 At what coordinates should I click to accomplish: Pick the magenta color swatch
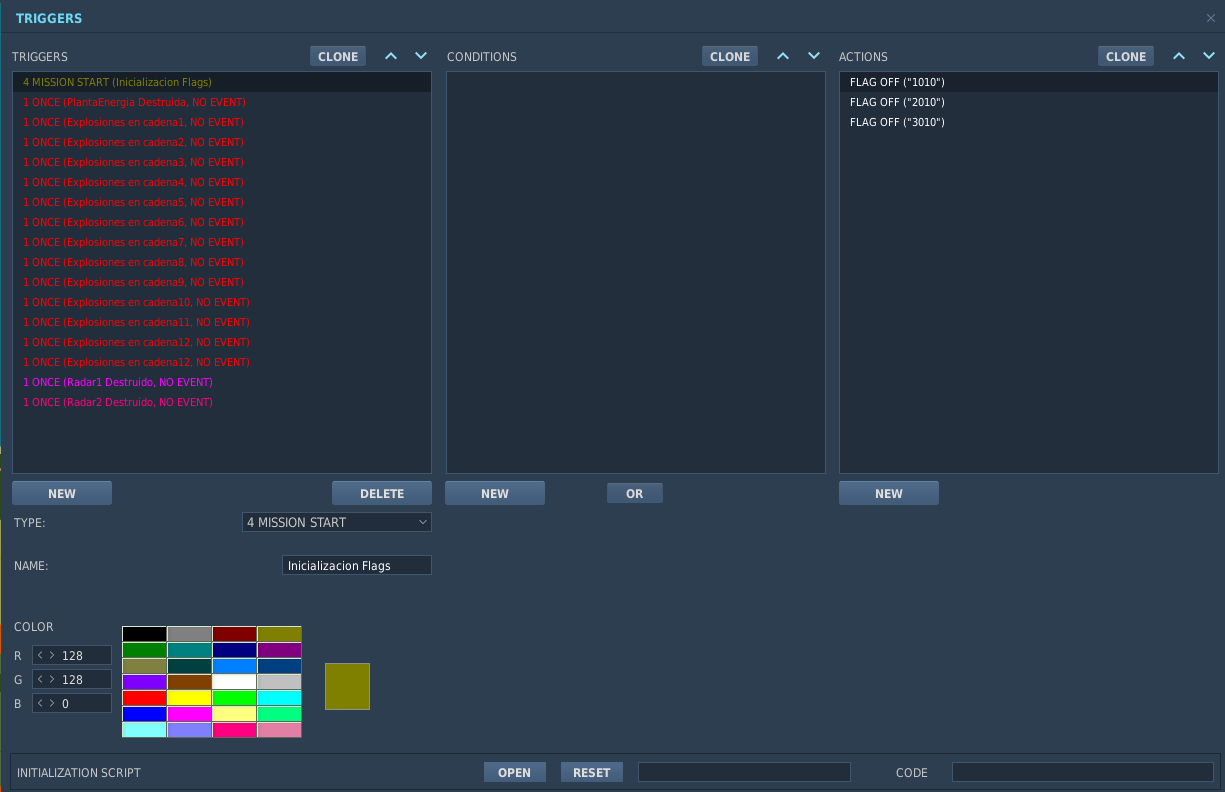point(189,714)
